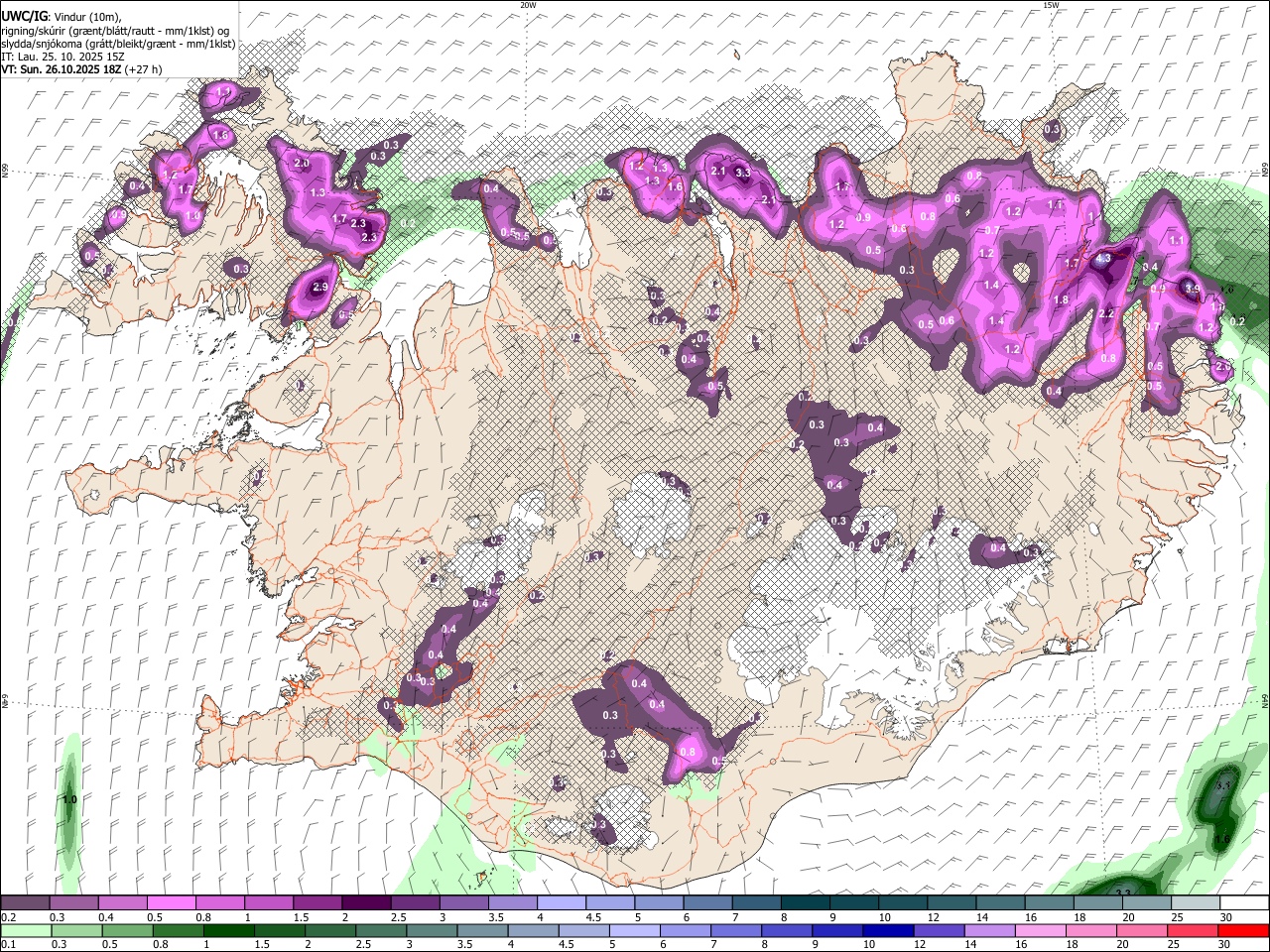Click the 'IT: Lau. 25. 10. 2025 15Z' line
1270x952 pixels.
pos(63,57)
